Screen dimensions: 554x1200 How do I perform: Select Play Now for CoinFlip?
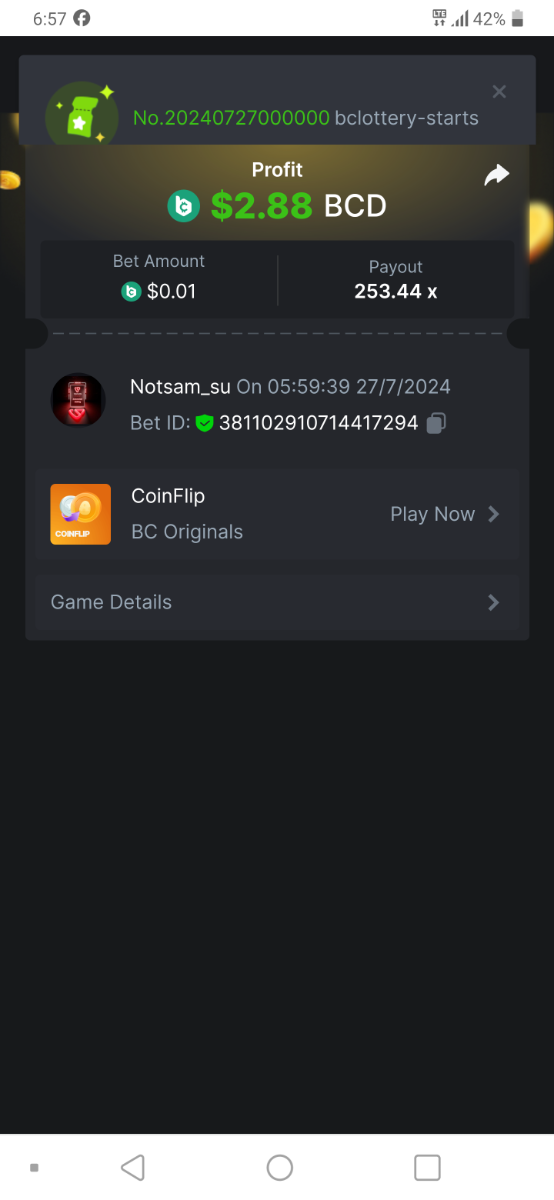pyautogui.click(x=432, y=514)
